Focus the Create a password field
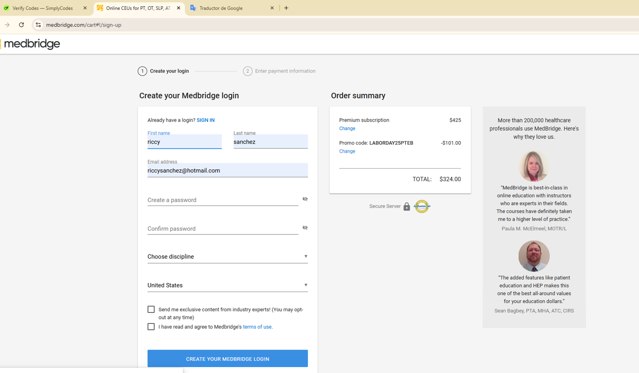Viewport: 639px width, 373px height. [x=223, y=200]
